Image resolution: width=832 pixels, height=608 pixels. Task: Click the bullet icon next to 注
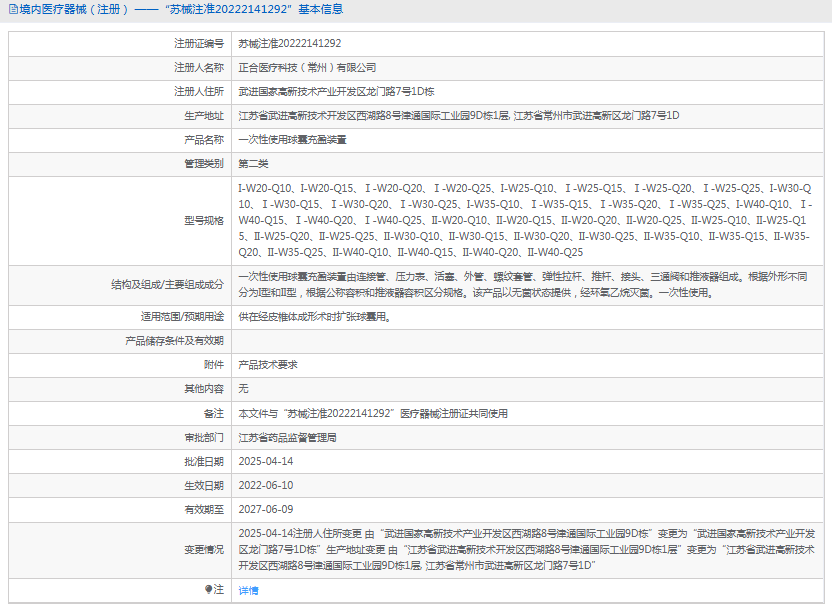tap(208, 589)
